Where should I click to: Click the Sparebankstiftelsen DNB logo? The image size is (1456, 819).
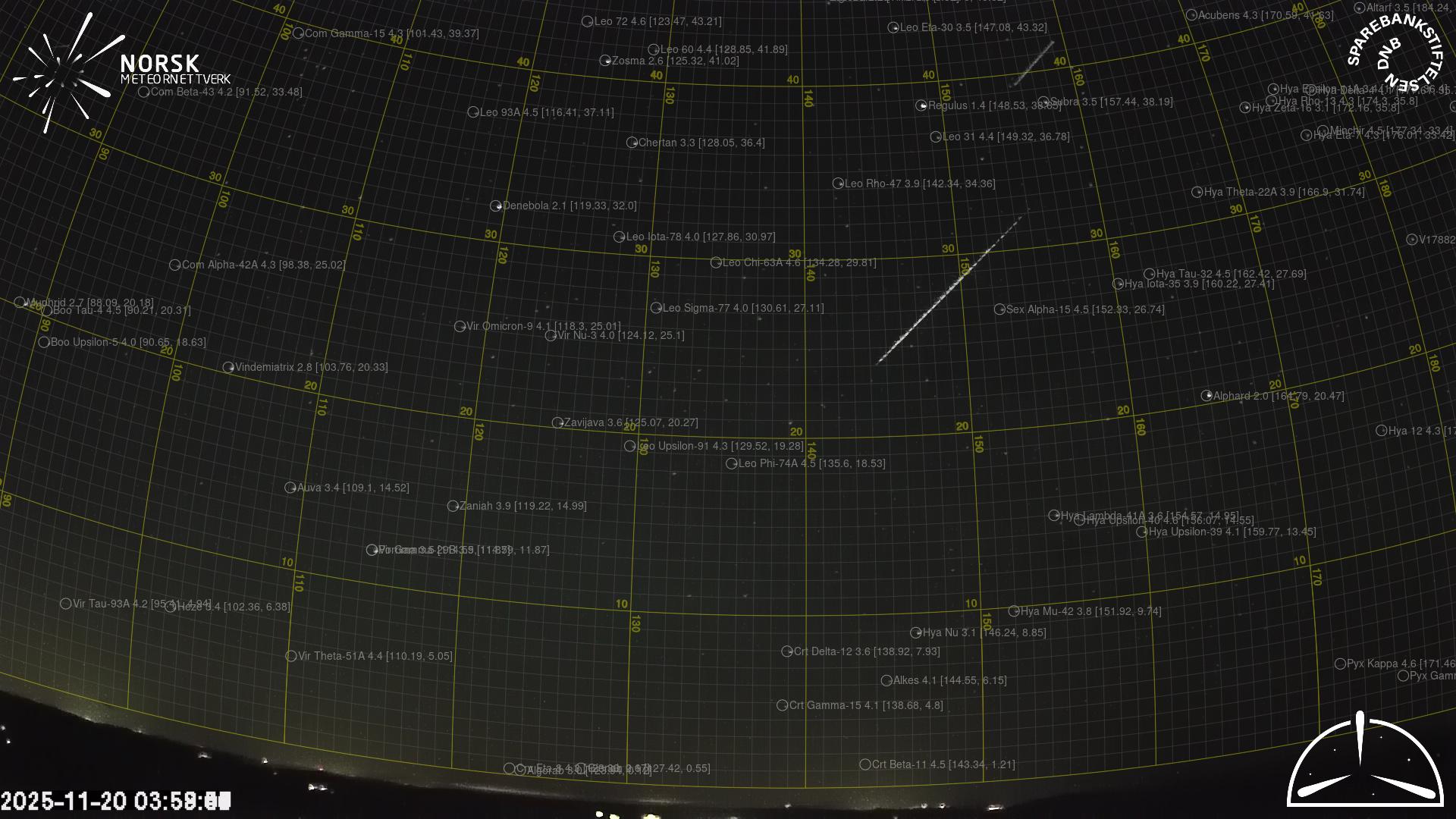1395,52
